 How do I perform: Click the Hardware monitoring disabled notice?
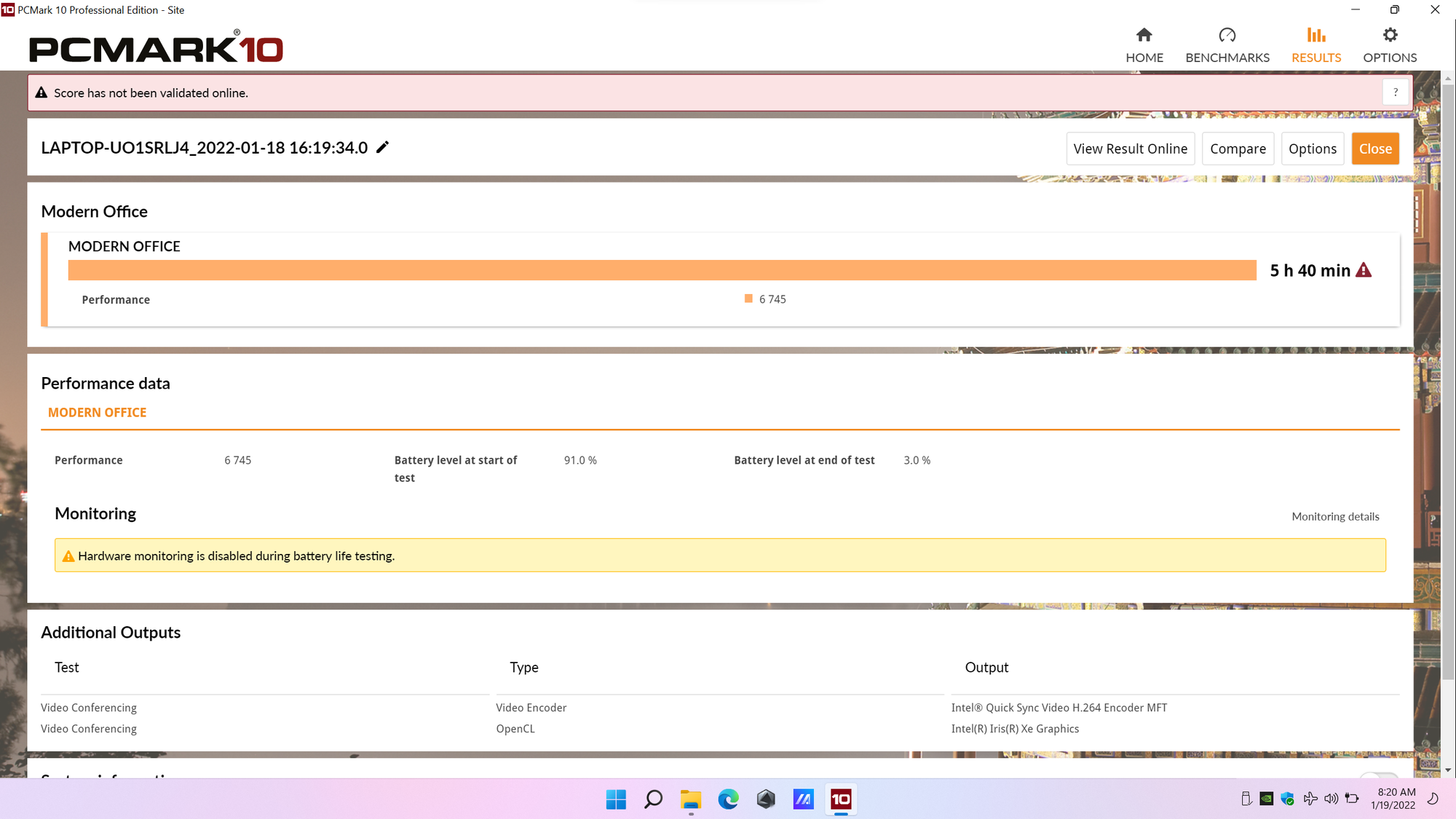pos(720,555)
